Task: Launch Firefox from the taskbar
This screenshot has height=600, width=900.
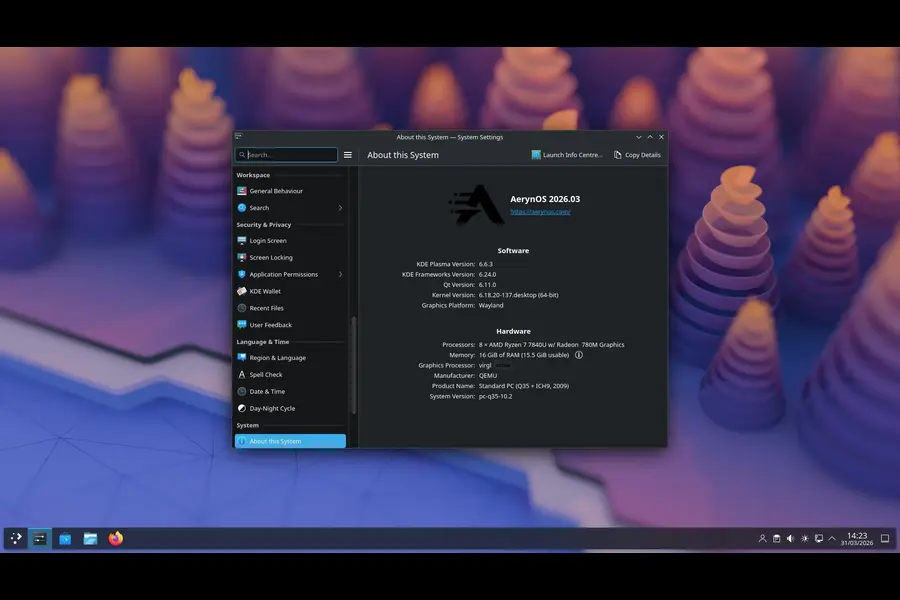Action: pyautogui.click(x=114, y=538)
